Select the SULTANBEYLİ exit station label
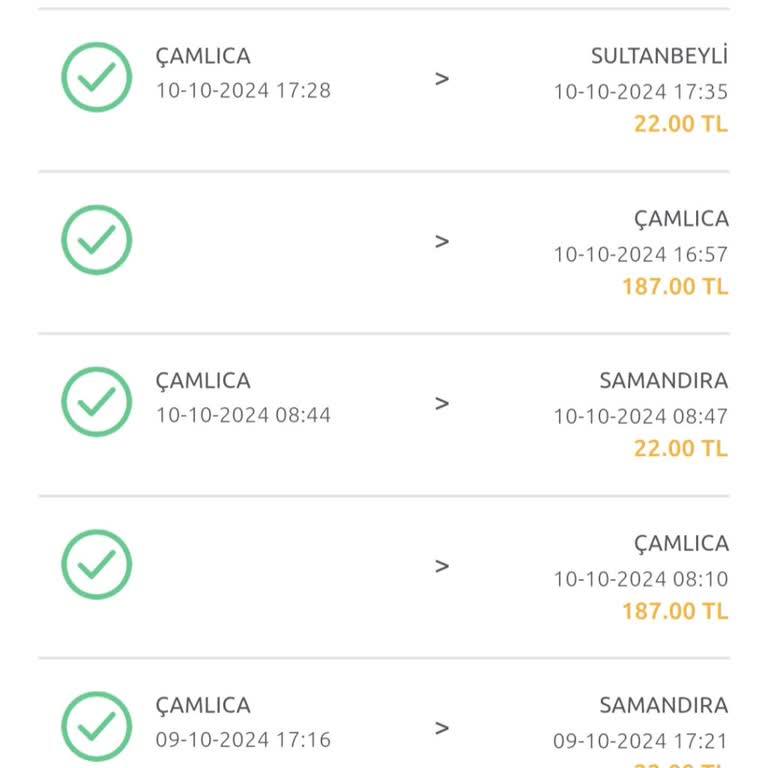This screenshot has width=768, height=768. click(x=659, y=55)
